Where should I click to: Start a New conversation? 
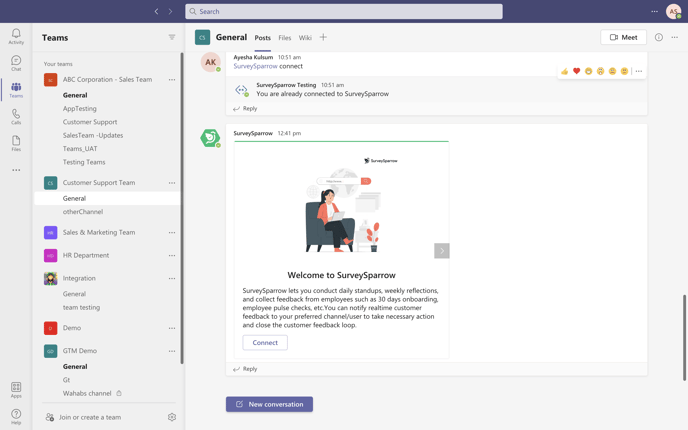(x=269, y=404)
